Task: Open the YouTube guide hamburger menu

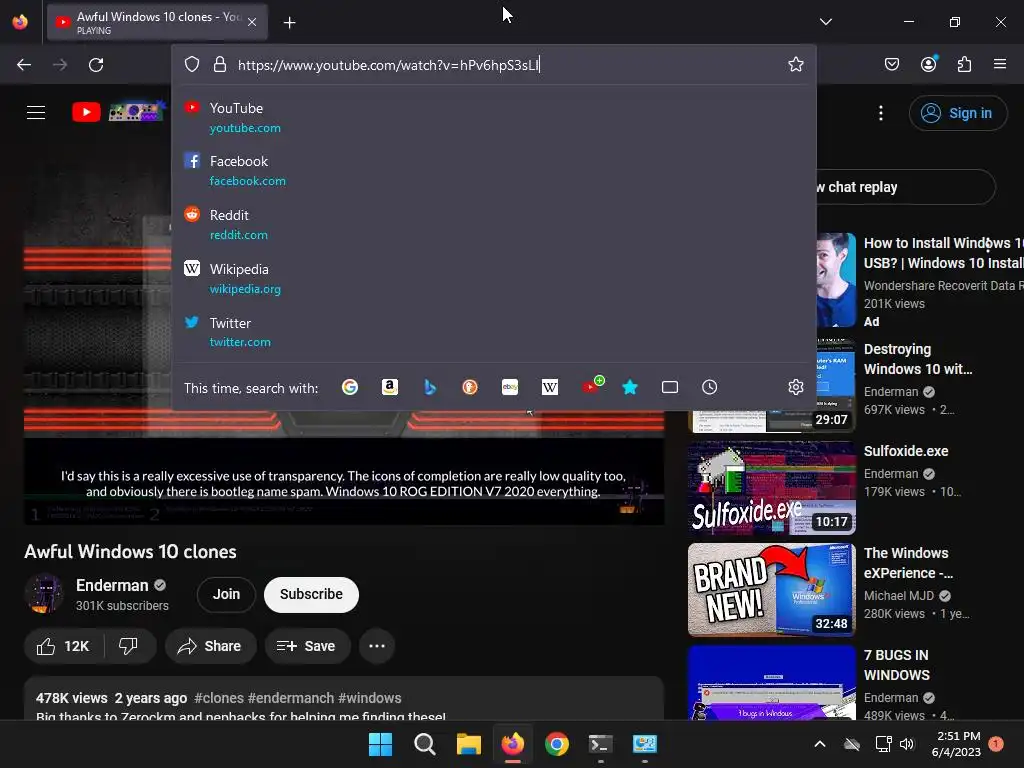Action: pyautogui.click(x=36, y=112)
